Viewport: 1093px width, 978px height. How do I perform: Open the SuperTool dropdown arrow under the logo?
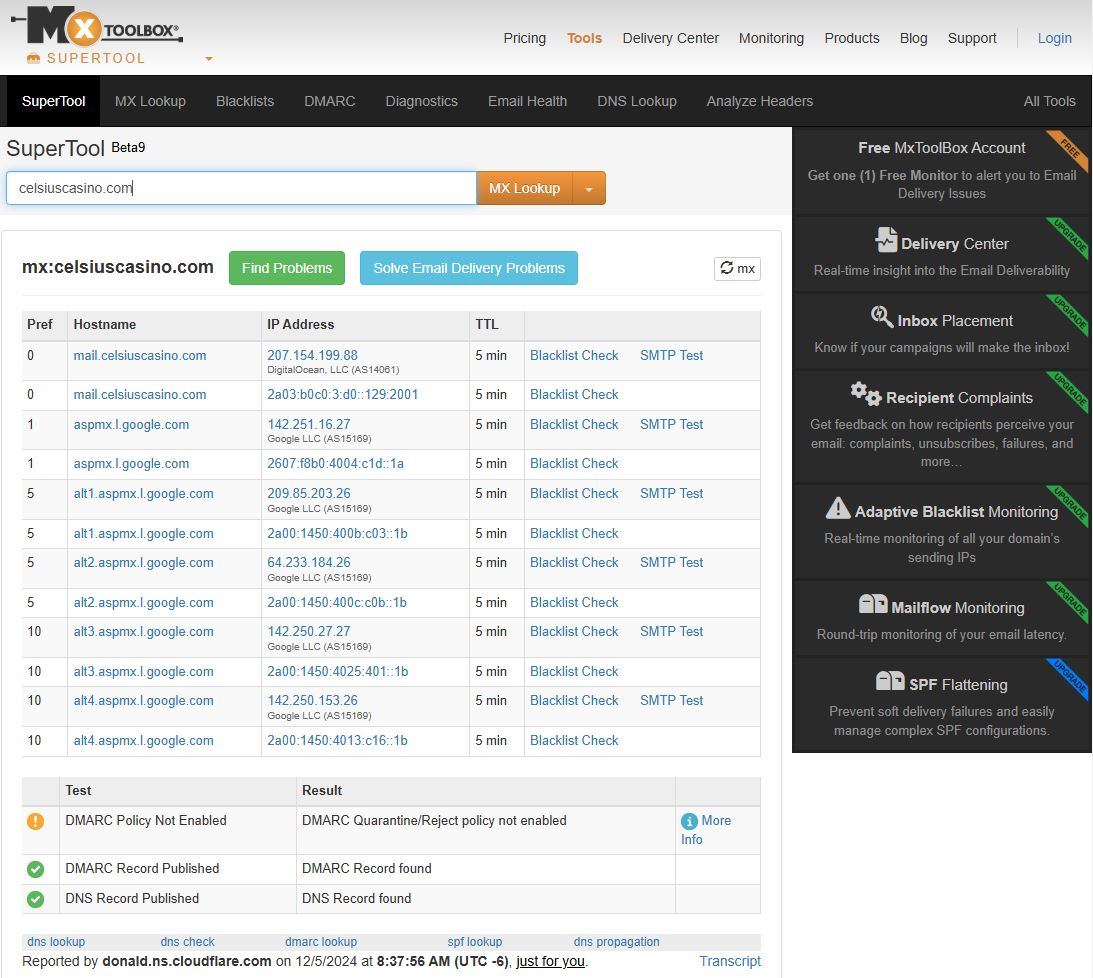pos(208,59)
